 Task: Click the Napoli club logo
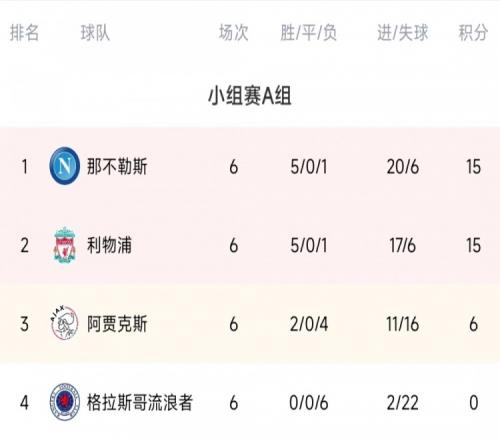[x=64, y=166]
